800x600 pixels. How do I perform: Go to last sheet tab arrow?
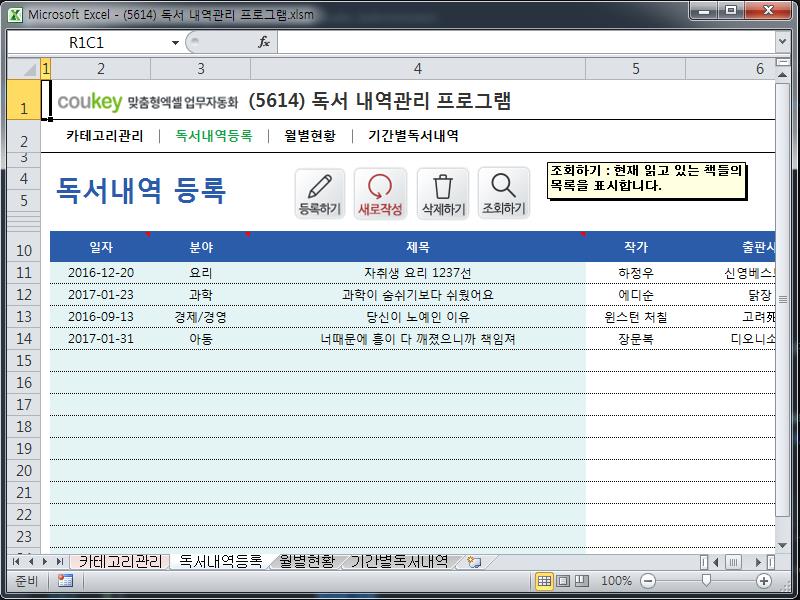60,562
